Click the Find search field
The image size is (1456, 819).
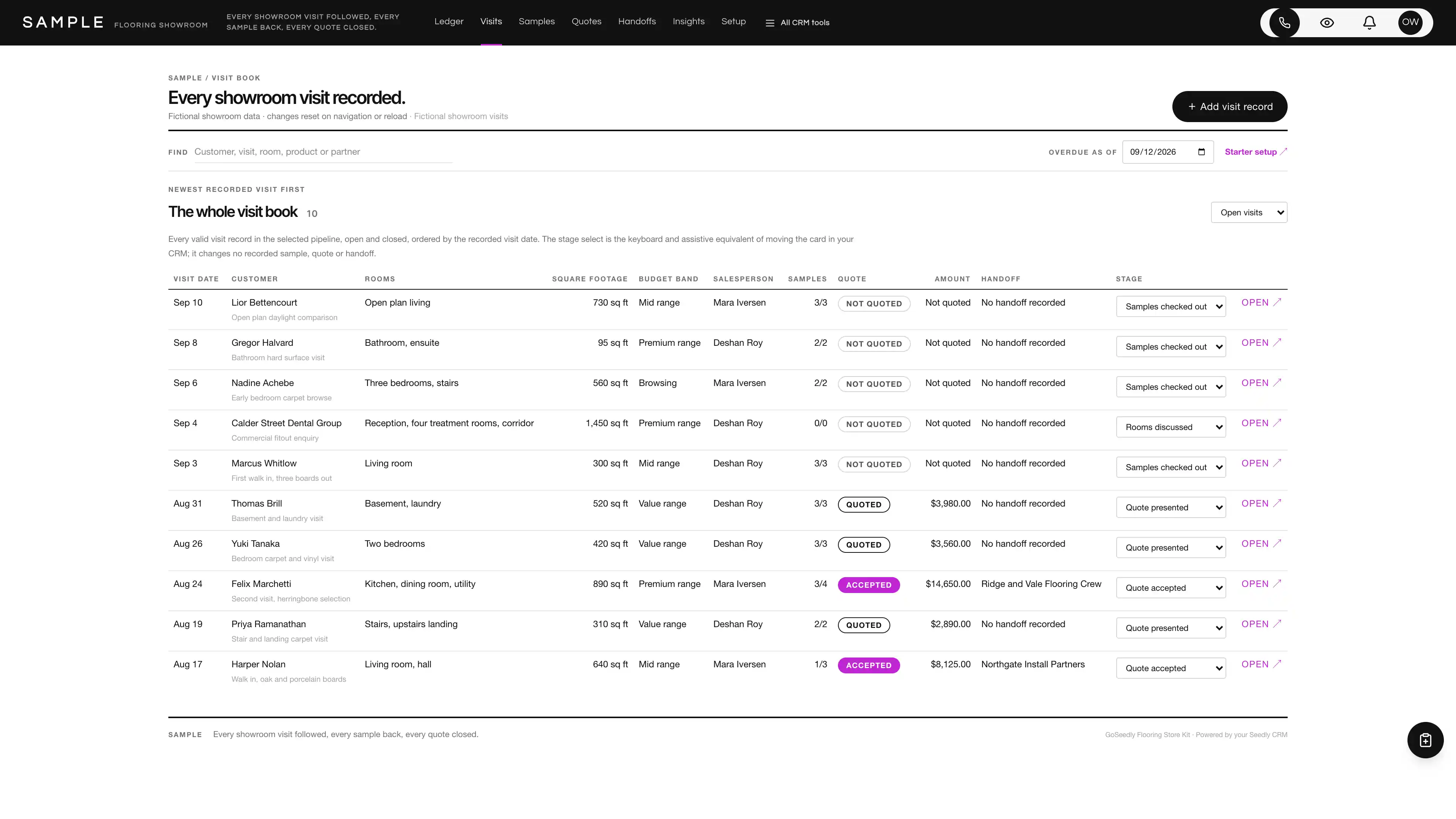tap(323, 152)
